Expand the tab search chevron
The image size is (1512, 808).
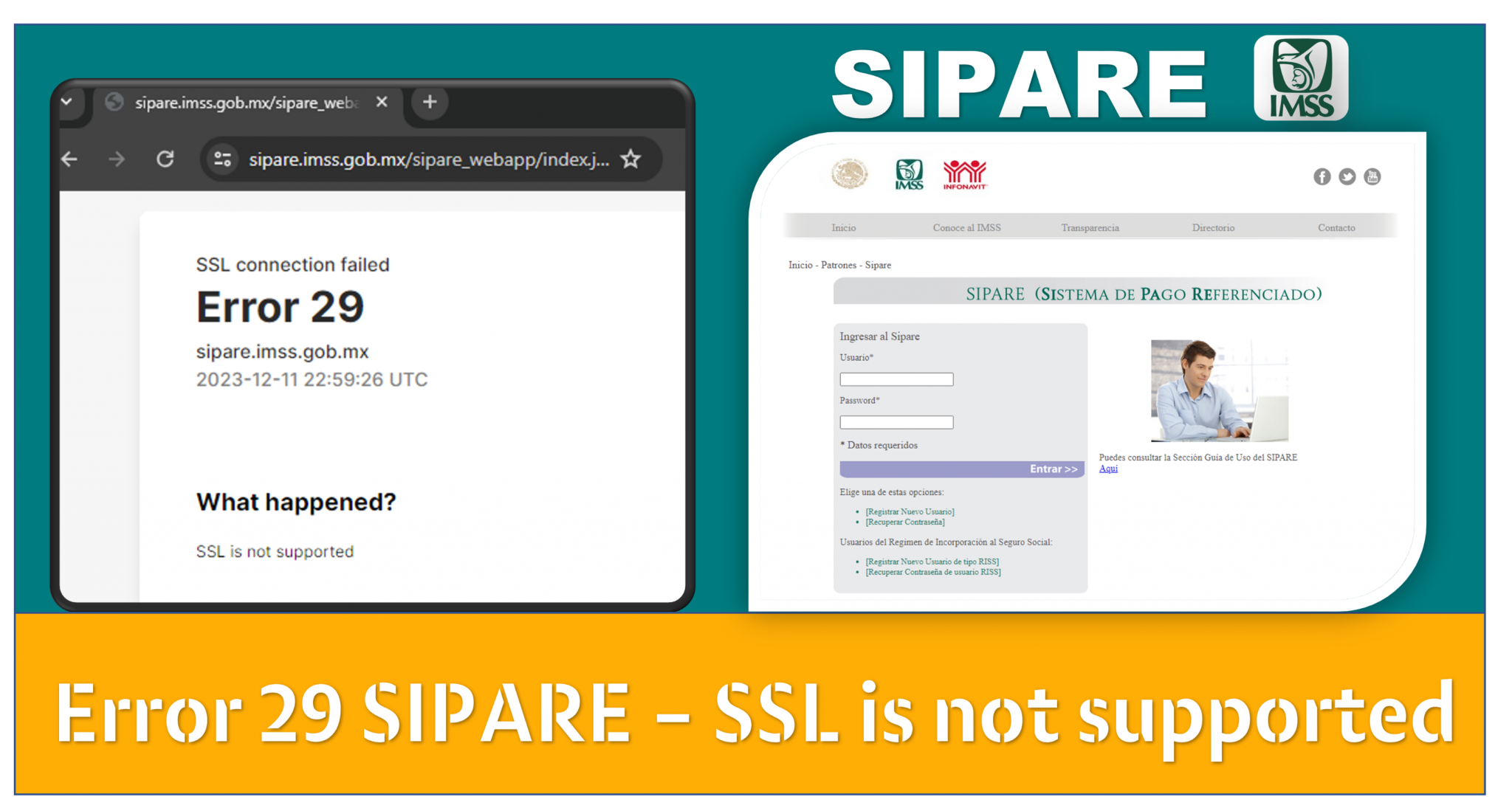[x=67, y=101]
